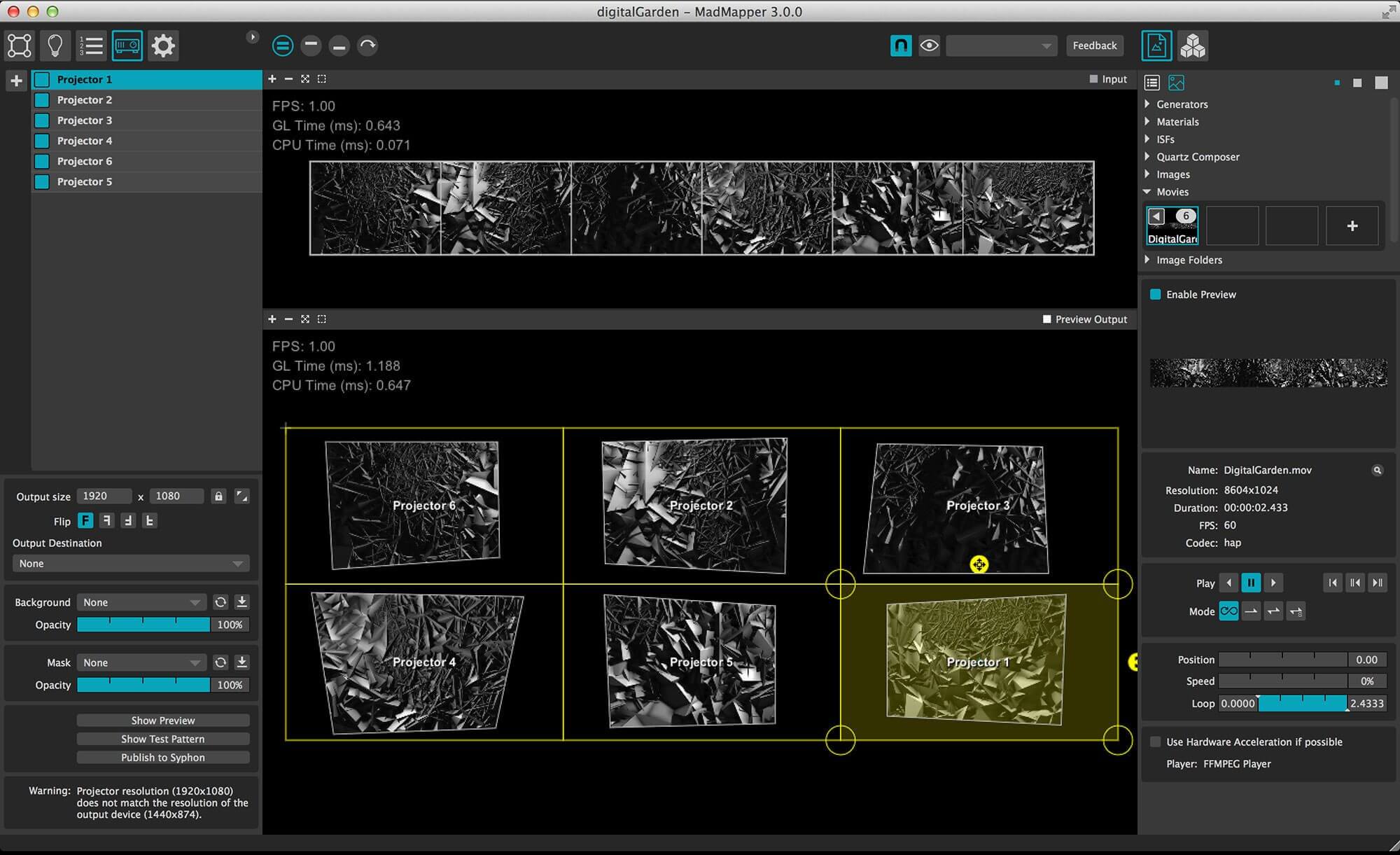The image size is (1400, 855).
Task: Zoom out of the output view
Action: [288, 319]
